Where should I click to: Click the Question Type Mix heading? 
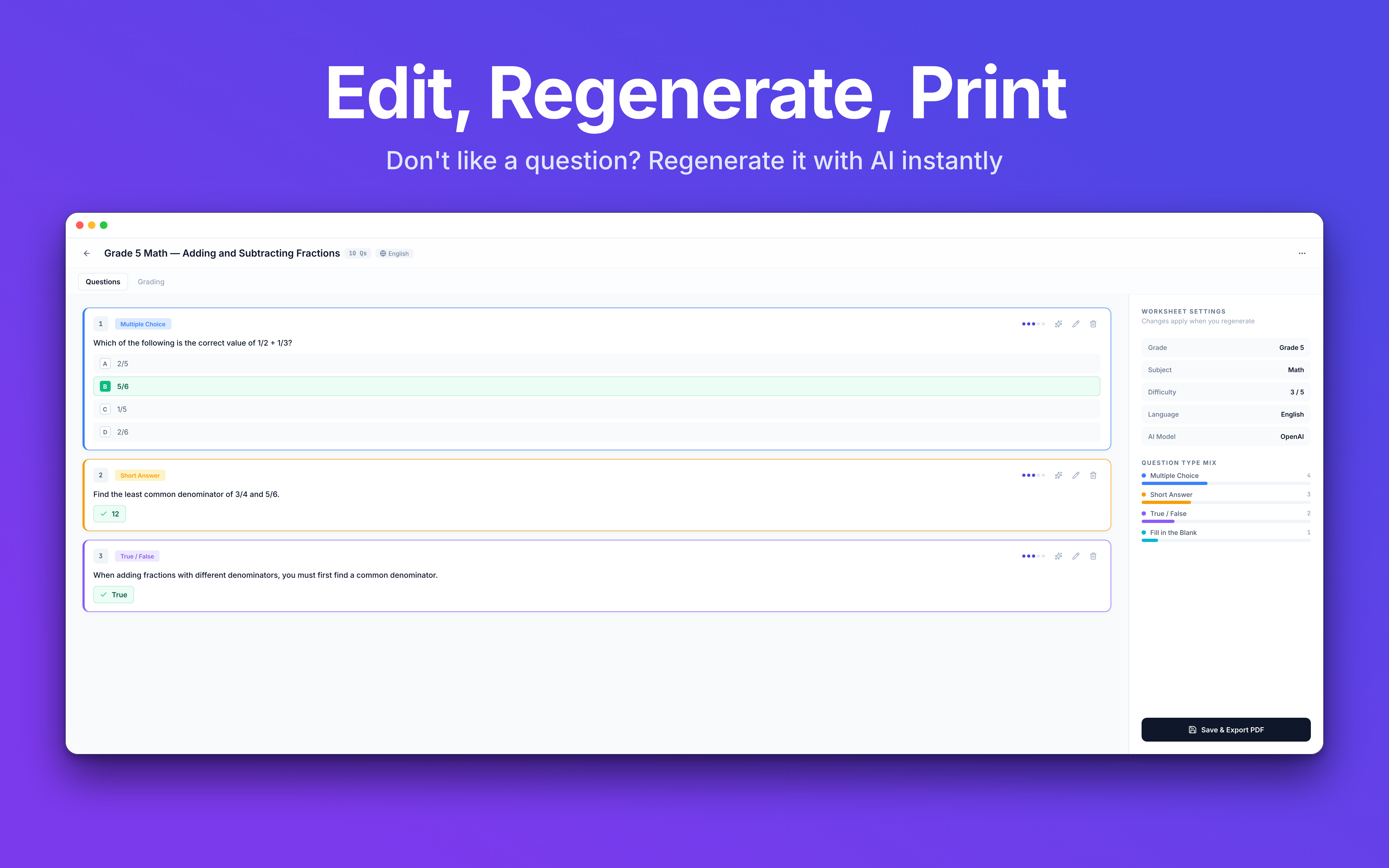(1179, 463)
